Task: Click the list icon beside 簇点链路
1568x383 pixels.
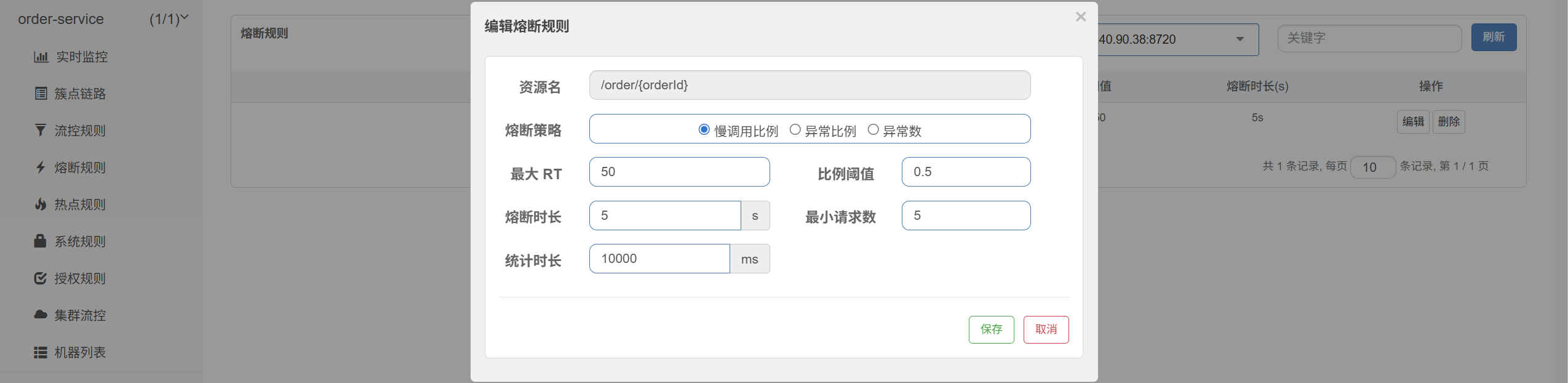Action: (41, 94)
